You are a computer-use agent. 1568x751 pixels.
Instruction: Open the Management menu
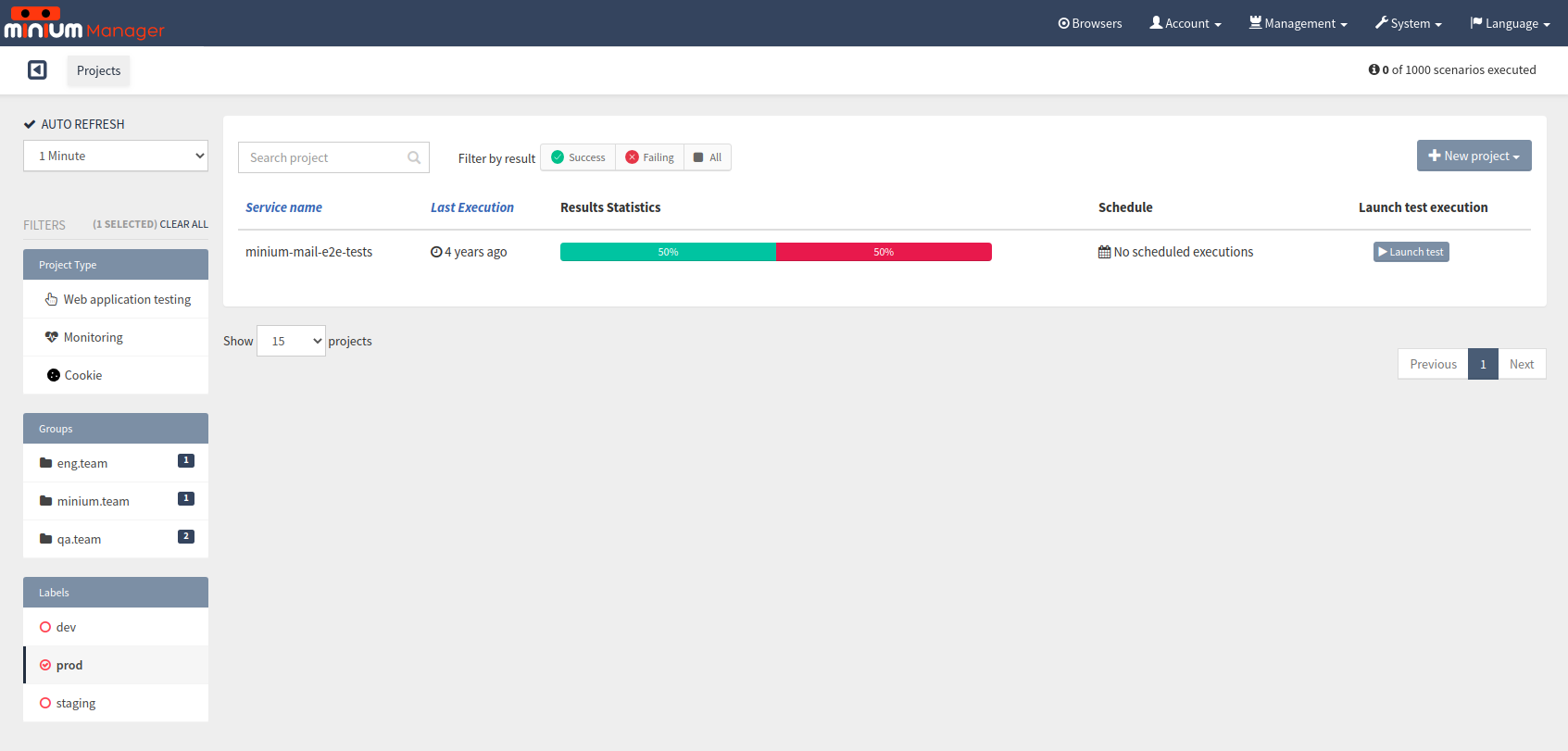pyautogui.click(x=1298, y=23)
